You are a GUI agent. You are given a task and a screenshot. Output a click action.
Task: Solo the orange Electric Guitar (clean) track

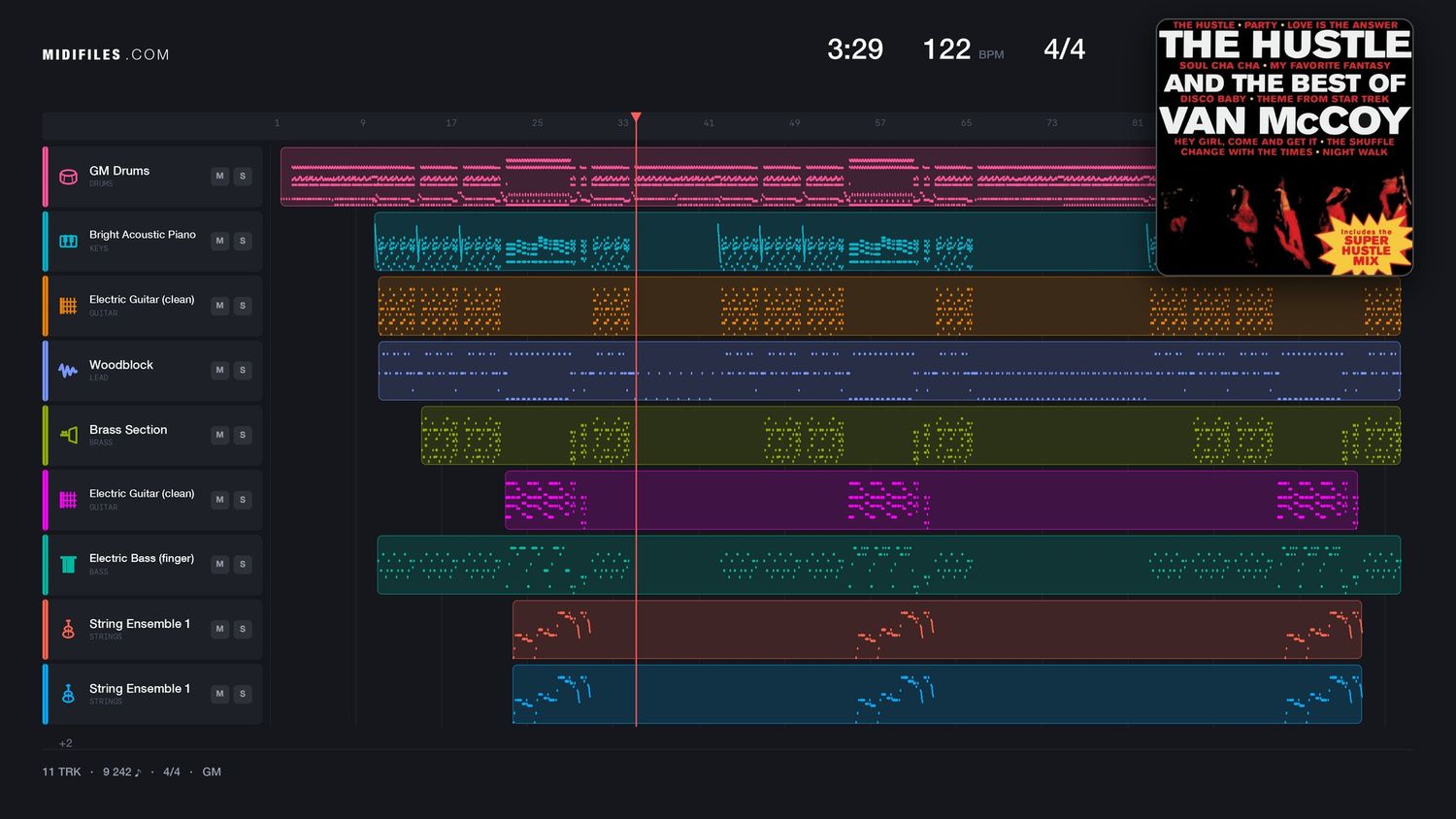243,306
